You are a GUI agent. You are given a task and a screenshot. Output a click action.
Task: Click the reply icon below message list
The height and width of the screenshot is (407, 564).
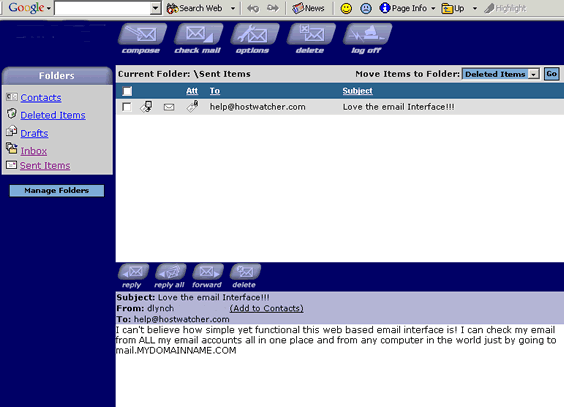click(x=133, y=272)
